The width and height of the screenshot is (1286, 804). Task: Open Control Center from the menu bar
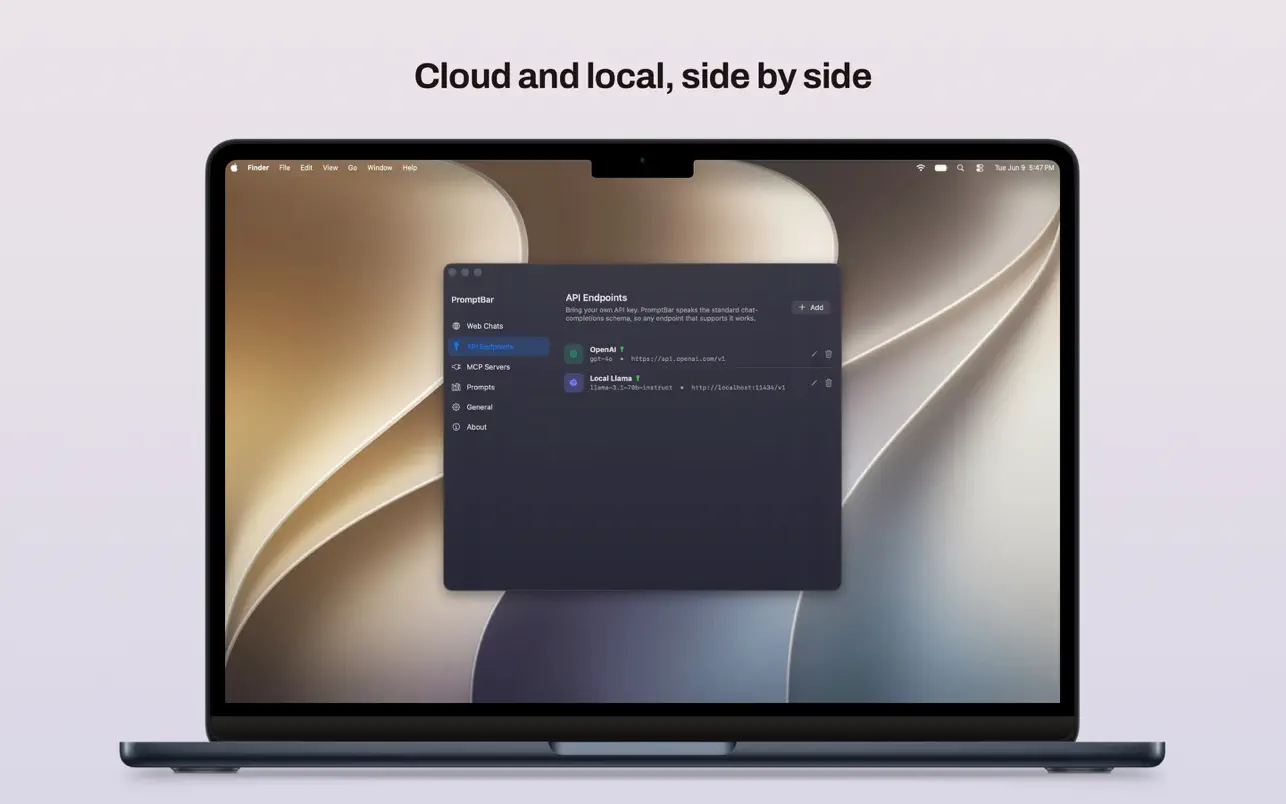980,168
